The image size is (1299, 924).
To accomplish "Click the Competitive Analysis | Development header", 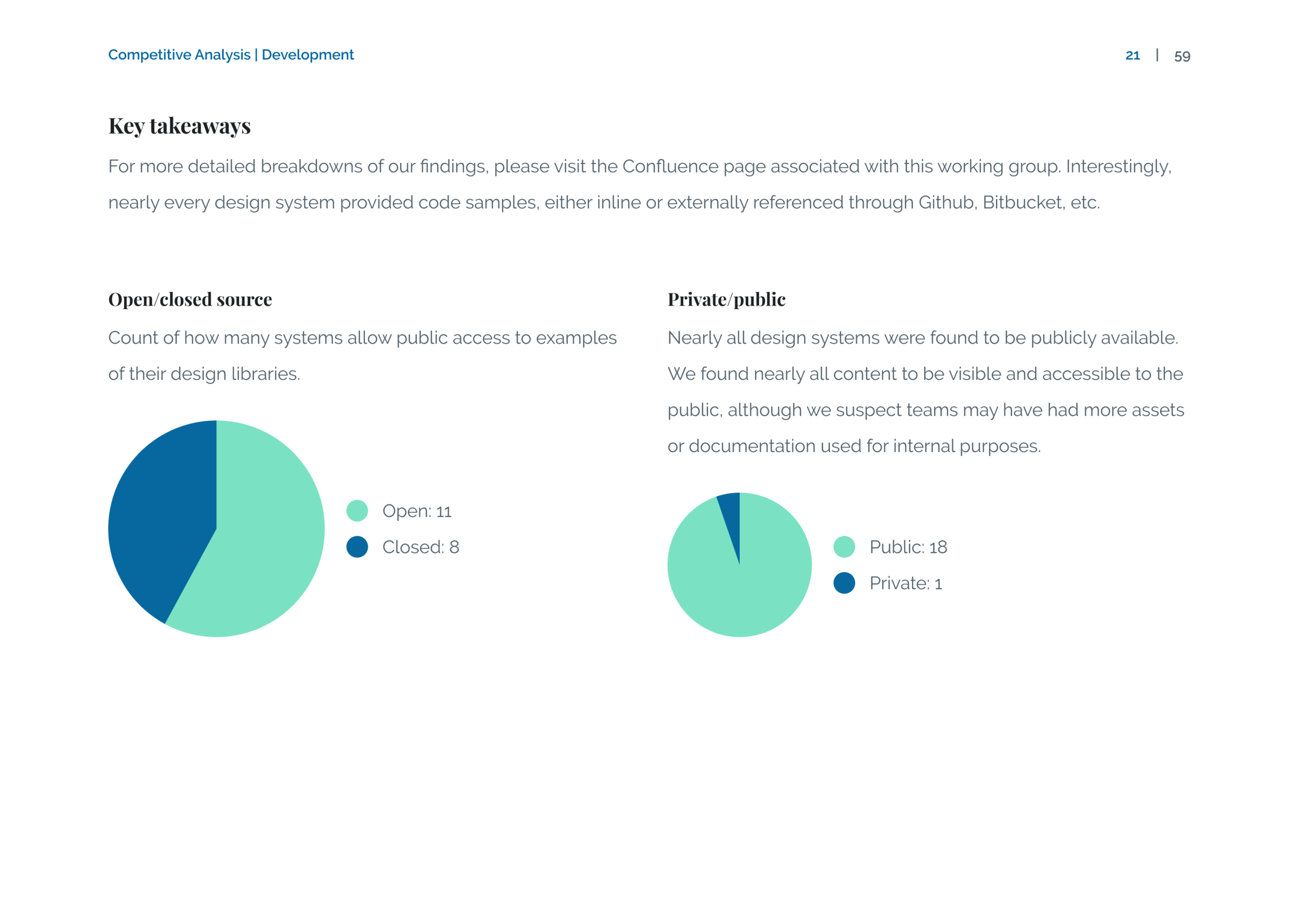I will [x=231, y=55].
